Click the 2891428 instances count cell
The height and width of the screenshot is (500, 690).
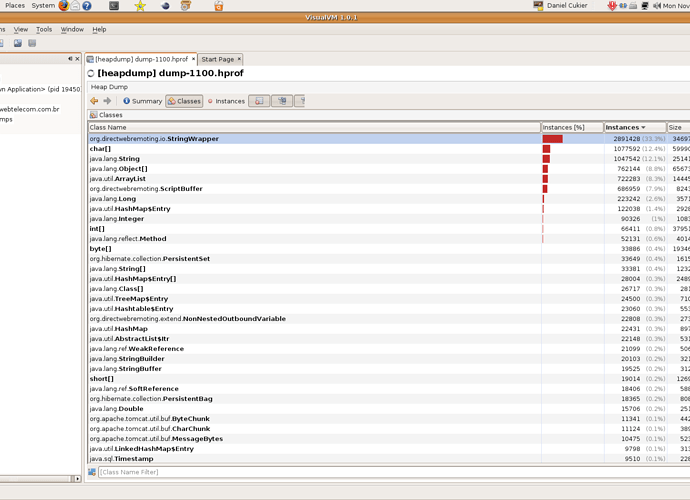pos(635,139)
